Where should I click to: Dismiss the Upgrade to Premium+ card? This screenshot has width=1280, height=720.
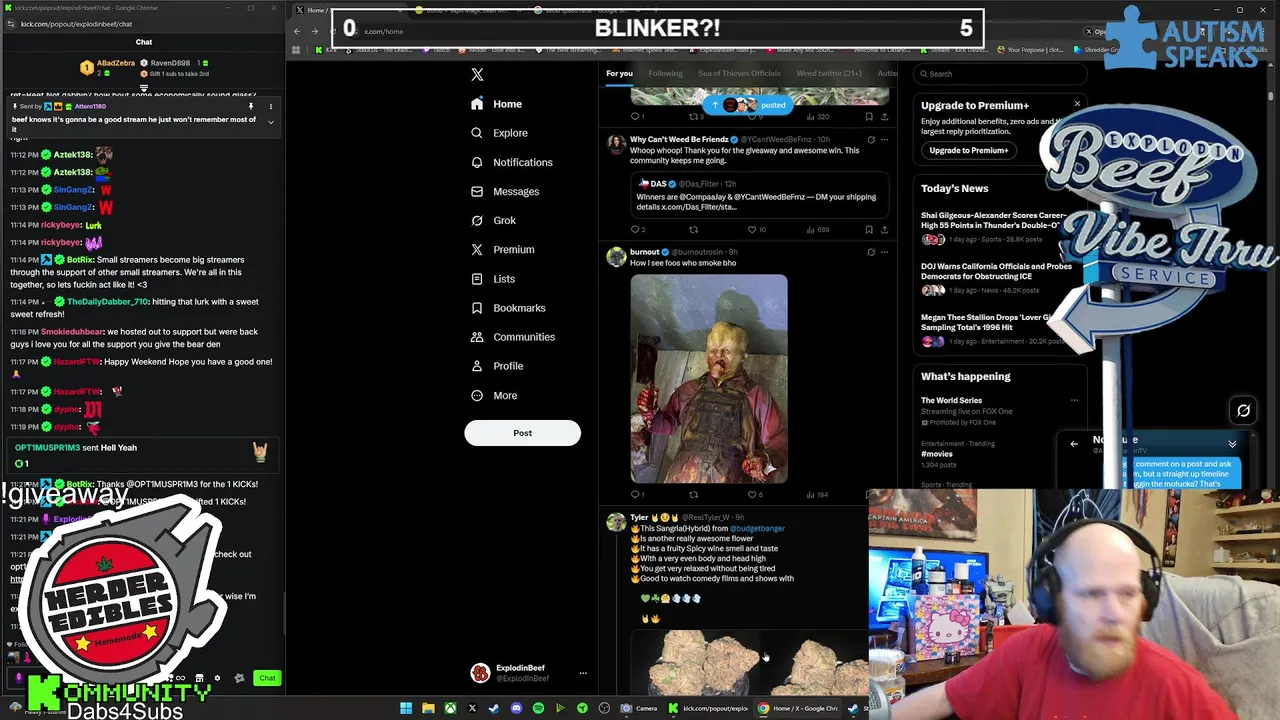[x=1077, y=104]
